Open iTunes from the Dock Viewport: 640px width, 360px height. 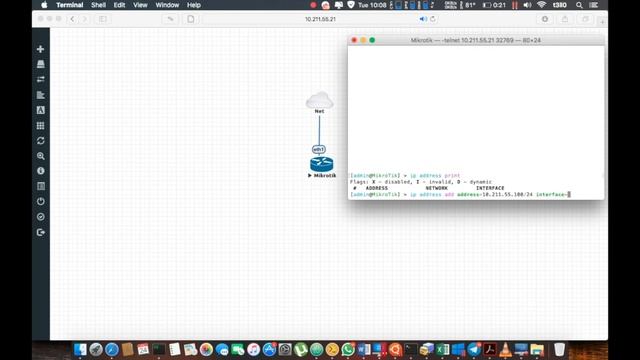tap(253, 349)
